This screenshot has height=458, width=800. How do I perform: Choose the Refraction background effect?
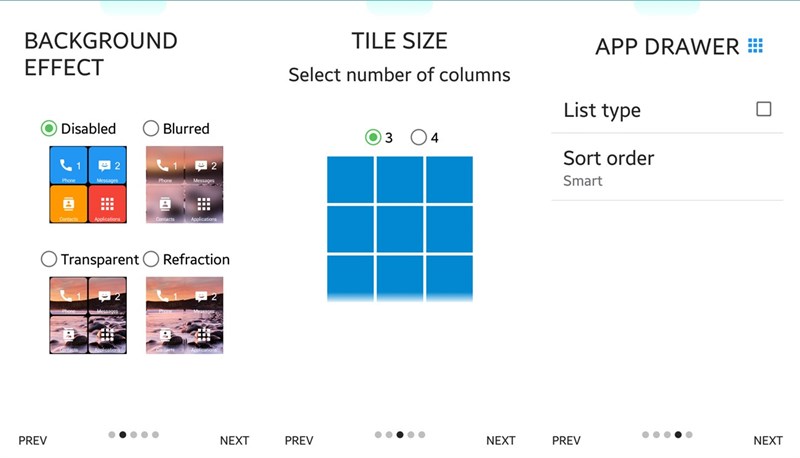(x=151, y=259)
